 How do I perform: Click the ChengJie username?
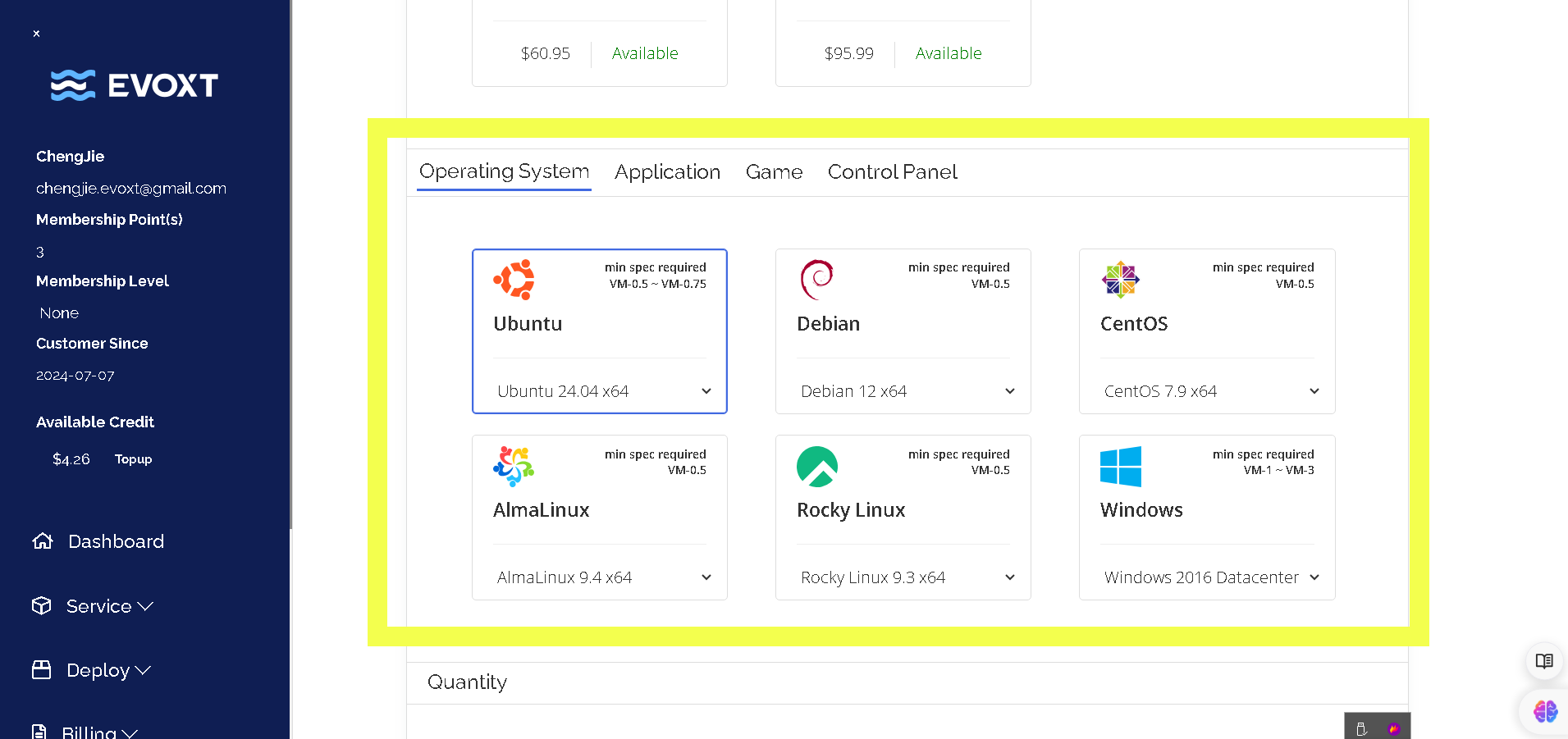(70, 157)
